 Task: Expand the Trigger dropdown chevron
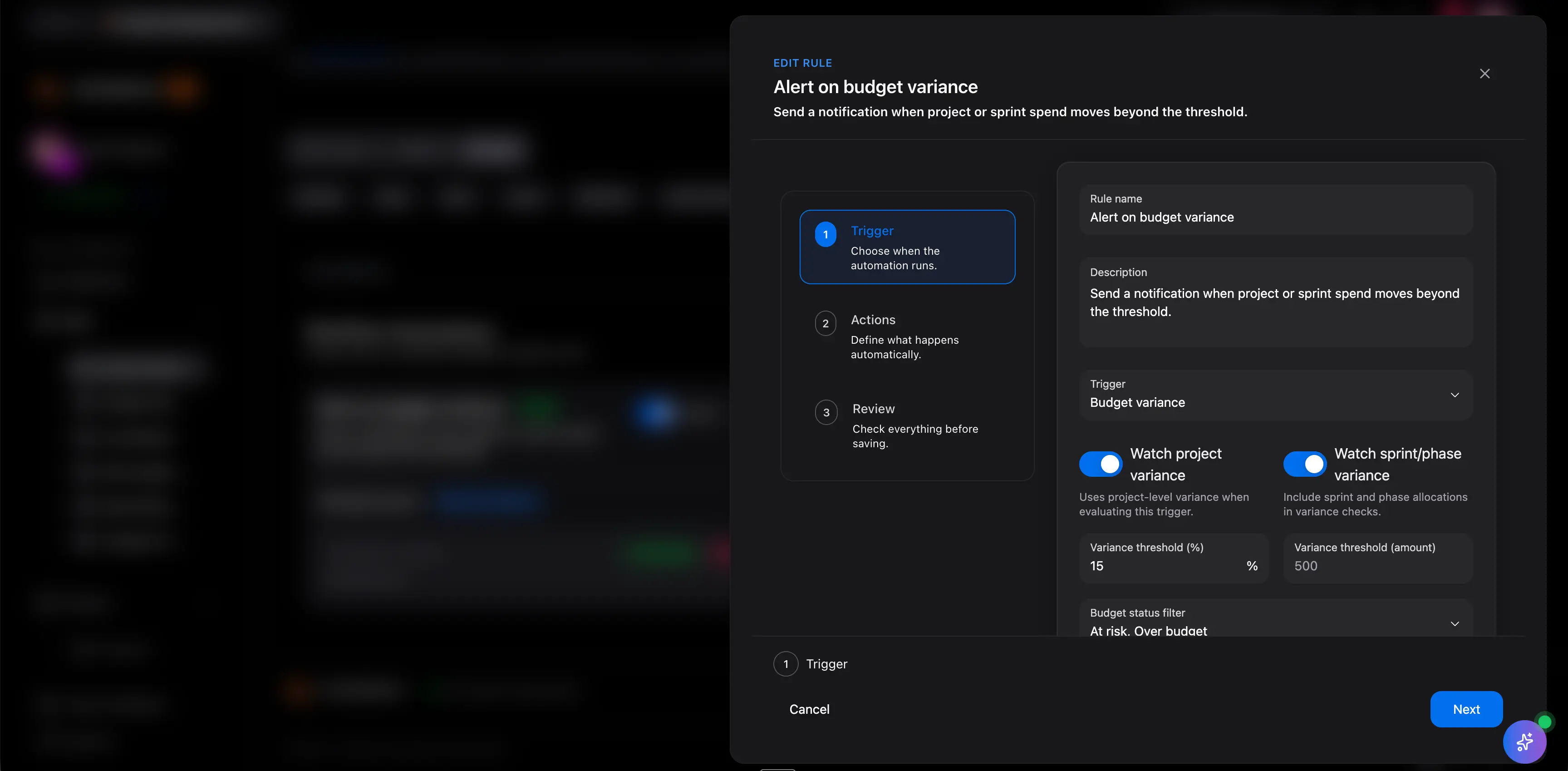tap(1454, 395)
